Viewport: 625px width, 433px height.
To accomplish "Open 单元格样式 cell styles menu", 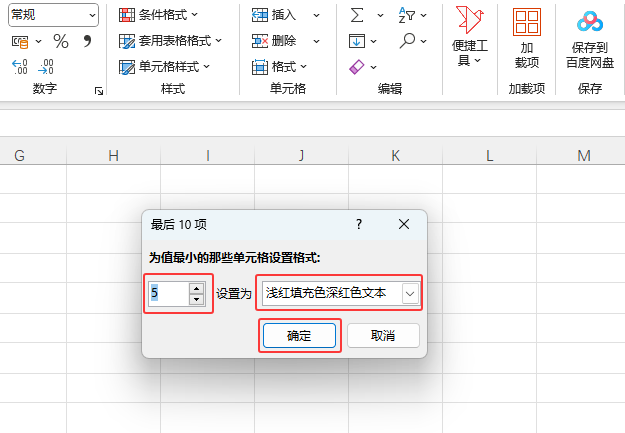I will (164, 67).
